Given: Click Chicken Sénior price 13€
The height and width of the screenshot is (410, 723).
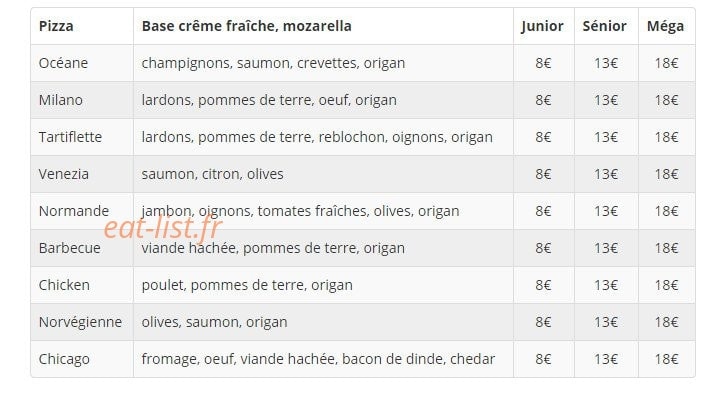Looking at the screenshot, I should click(x=606, y=285).
